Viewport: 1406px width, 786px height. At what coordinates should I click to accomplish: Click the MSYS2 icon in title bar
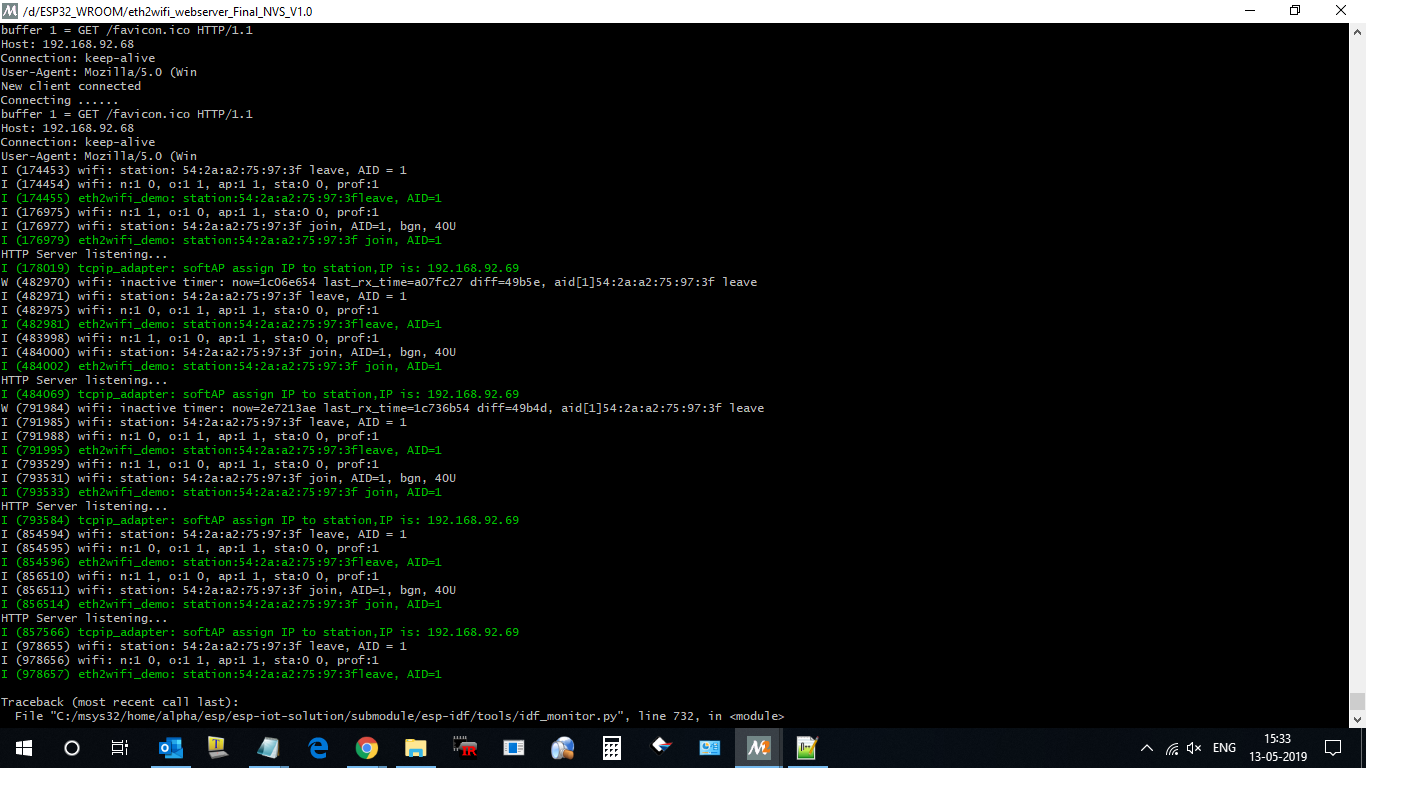(10, 11)
